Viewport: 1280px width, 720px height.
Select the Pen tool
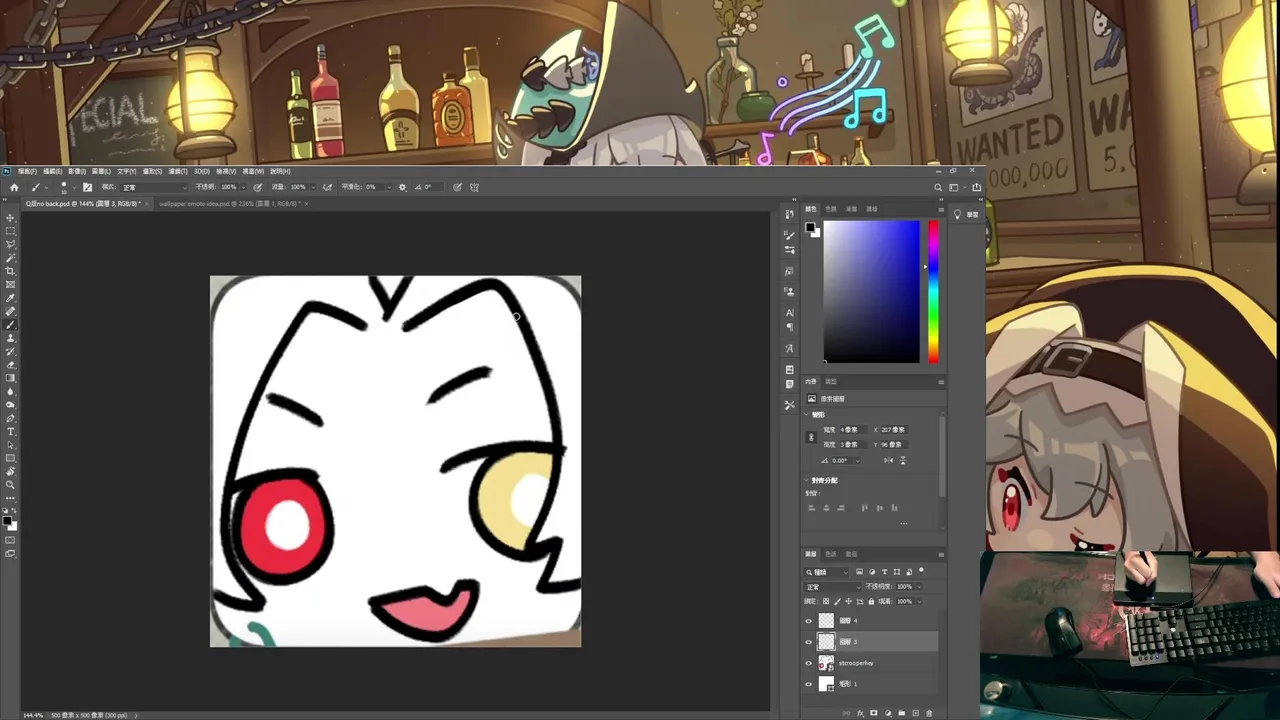coord(10,418)
